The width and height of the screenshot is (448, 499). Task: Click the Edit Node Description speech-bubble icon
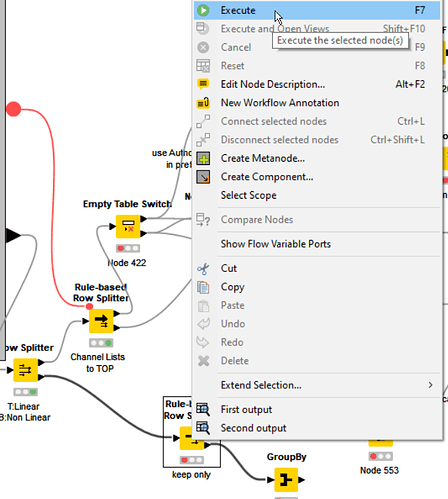(203, 84)
